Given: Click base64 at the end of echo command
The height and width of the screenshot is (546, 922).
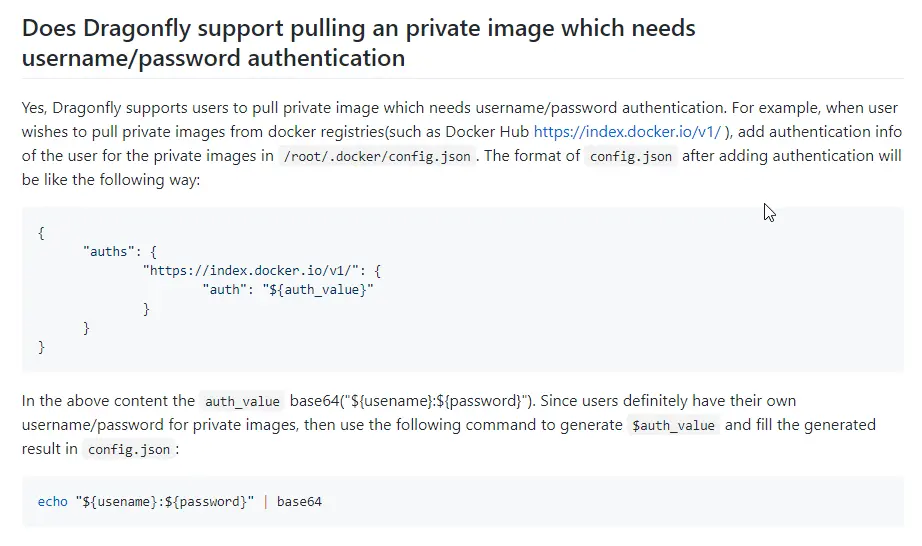Looking at the screenshot, I should (299, 501).
